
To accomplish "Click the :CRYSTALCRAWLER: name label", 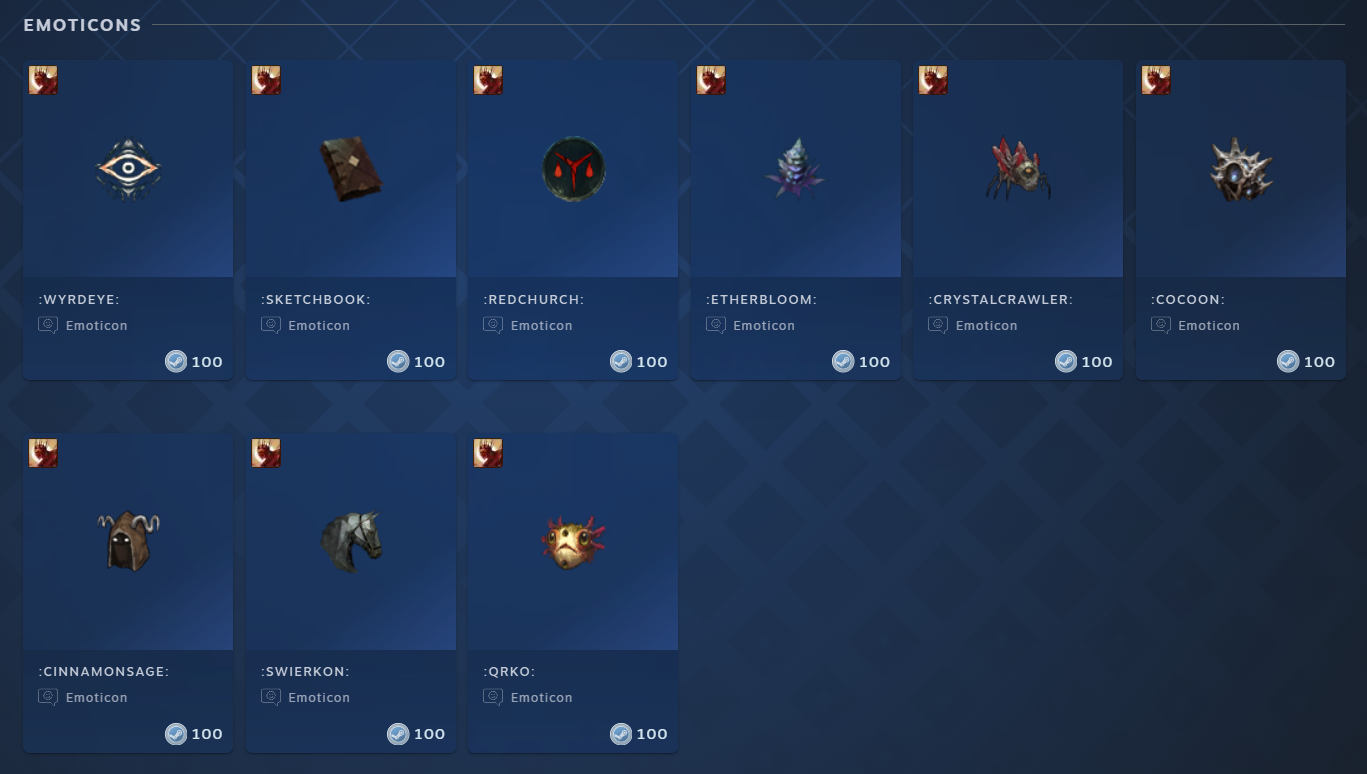I will coord(1000,300).
